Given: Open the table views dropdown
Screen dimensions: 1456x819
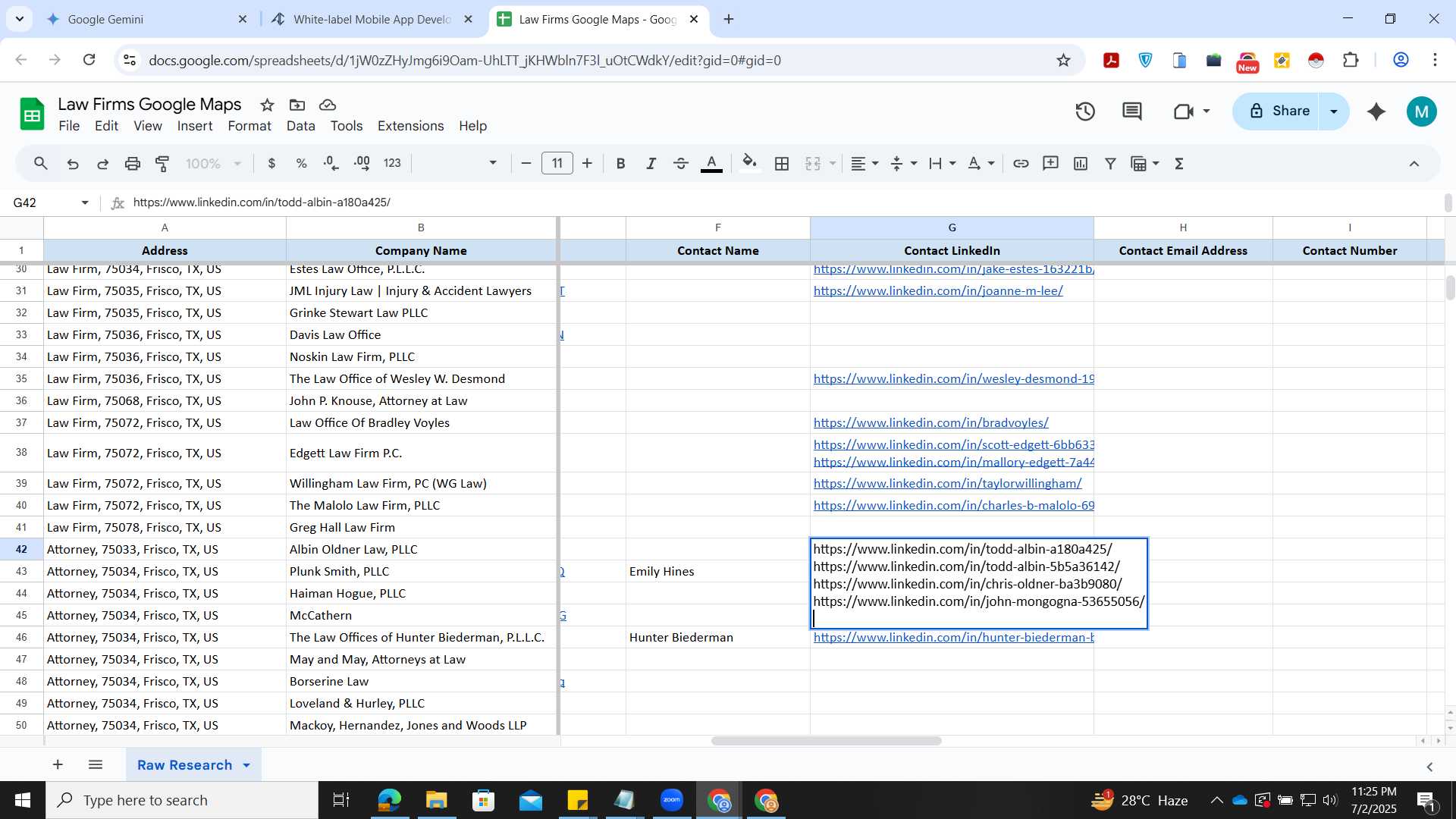Looking at the screenshot, I should coord(1144,163).
